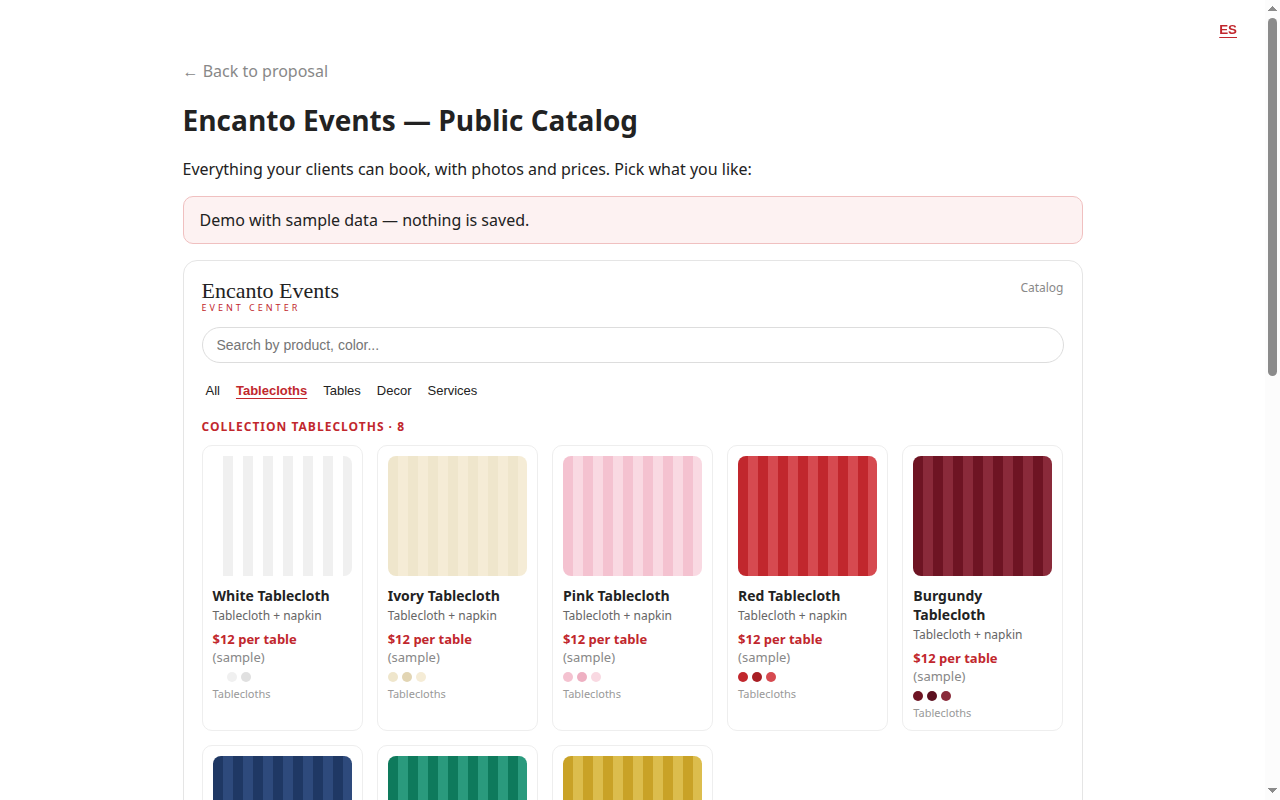Screen dimensions: 1280x800
Task: Click the 'Red Tablecloth' product title
Action: pos(789,596)
